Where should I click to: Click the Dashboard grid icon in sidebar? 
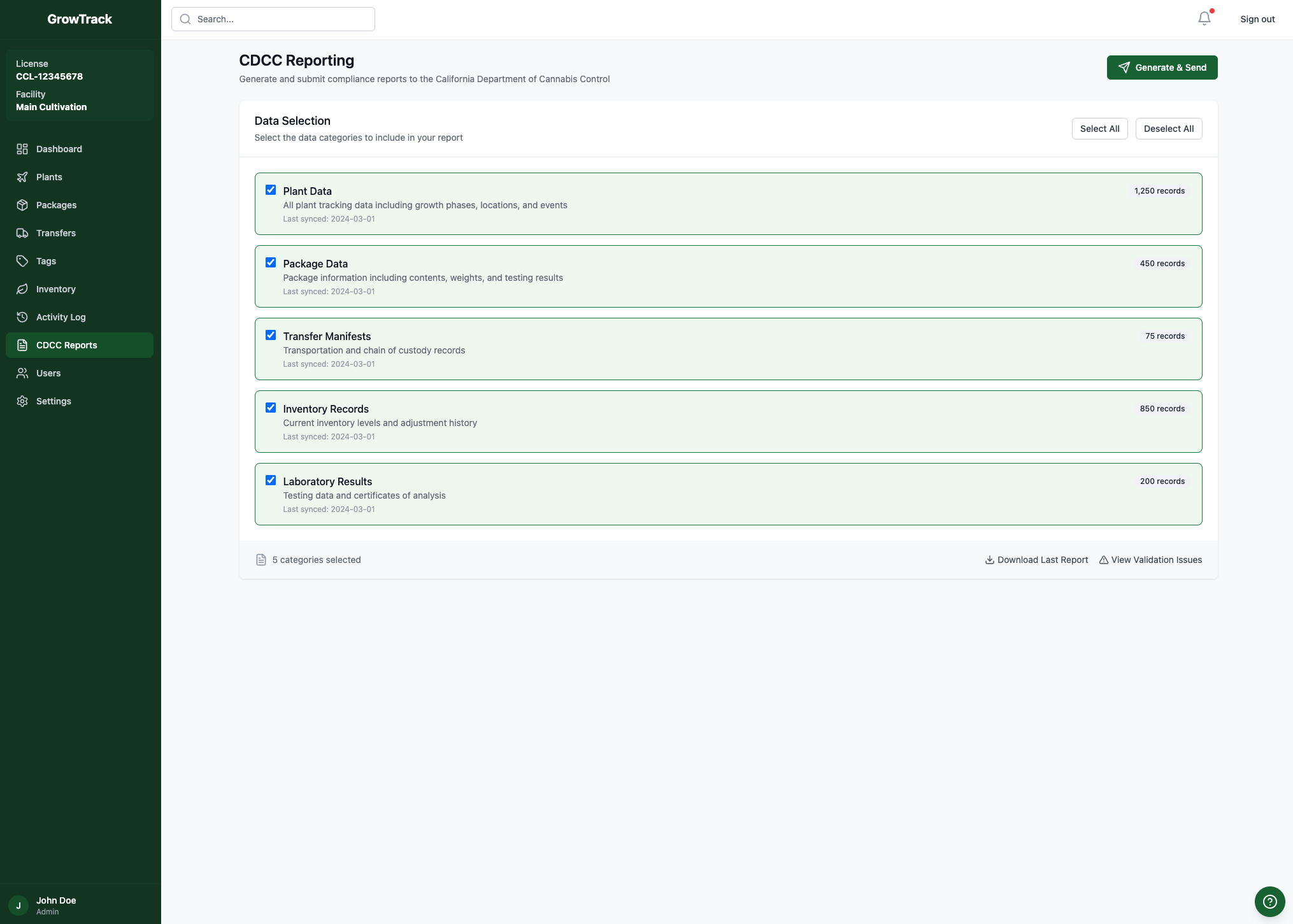[22, 149]
